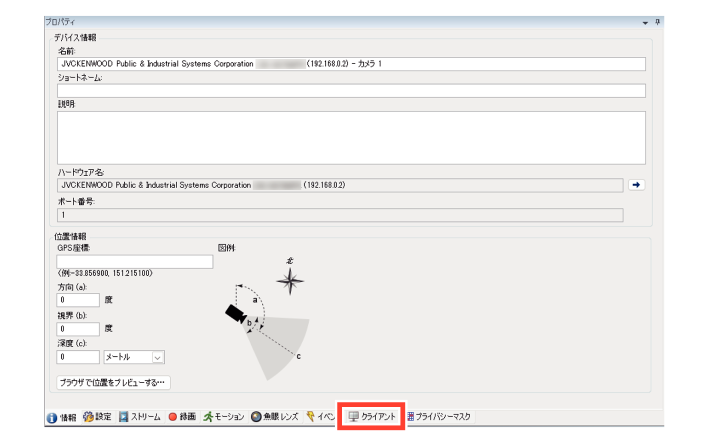The height and width of the screenshot is (443, 708).
Task: Click the 方向 (a) degree field
Action: click(x=78, y=300)
